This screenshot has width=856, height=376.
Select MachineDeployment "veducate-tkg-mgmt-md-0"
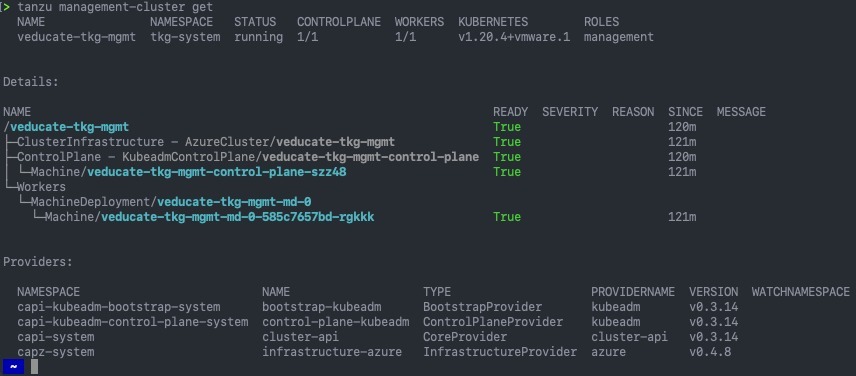[171, 202]
